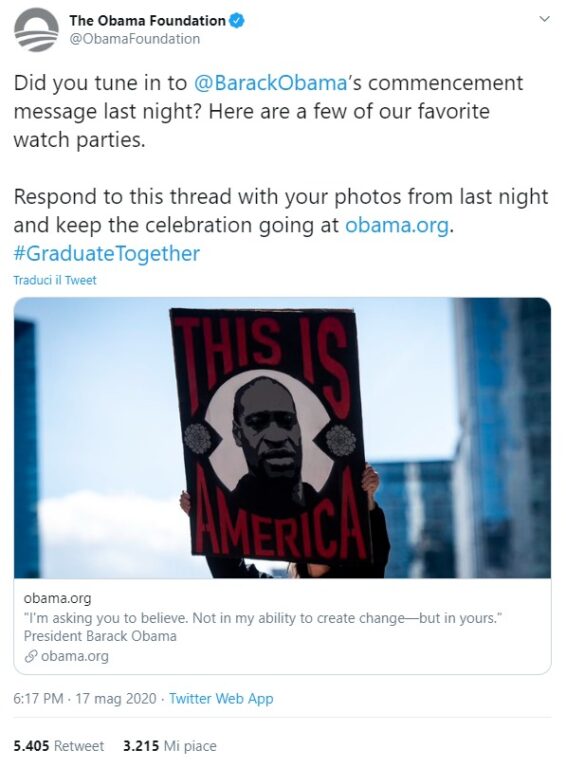
Task: Click President Barack Obama card attribution
Action: click(x=100, y=636)
